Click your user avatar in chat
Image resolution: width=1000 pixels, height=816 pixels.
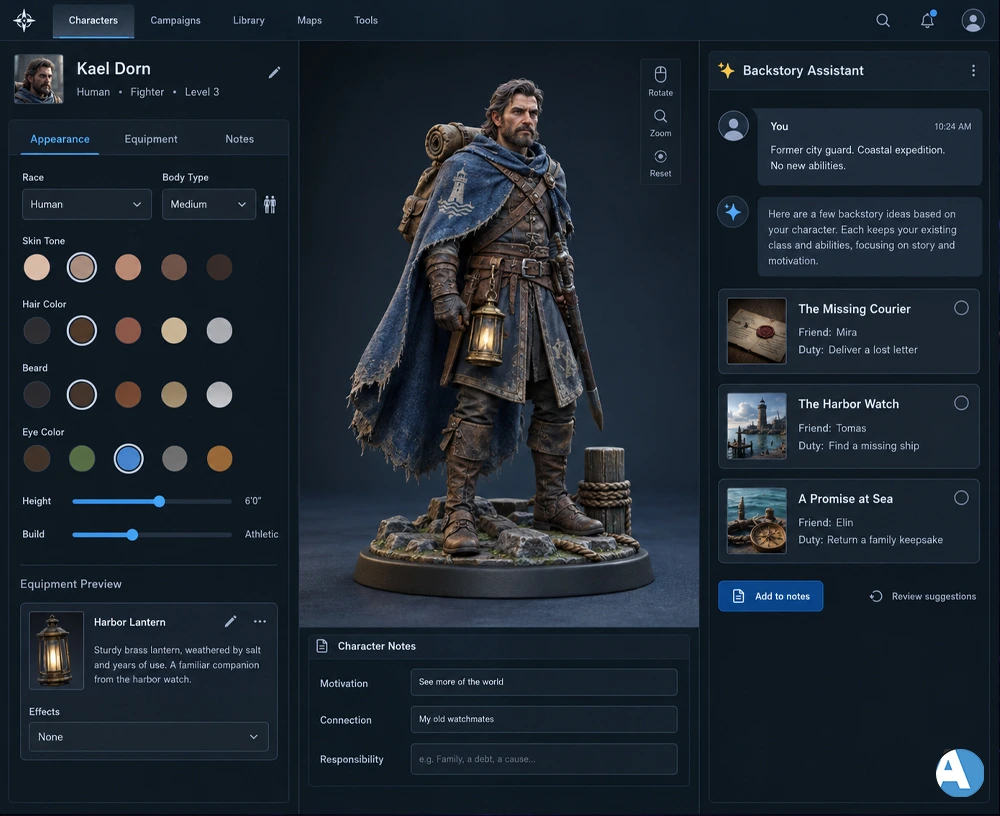coord(733,126)
